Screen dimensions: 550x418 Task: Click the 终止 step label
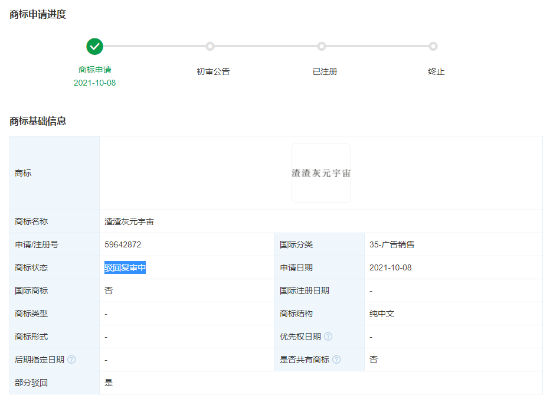436,72
